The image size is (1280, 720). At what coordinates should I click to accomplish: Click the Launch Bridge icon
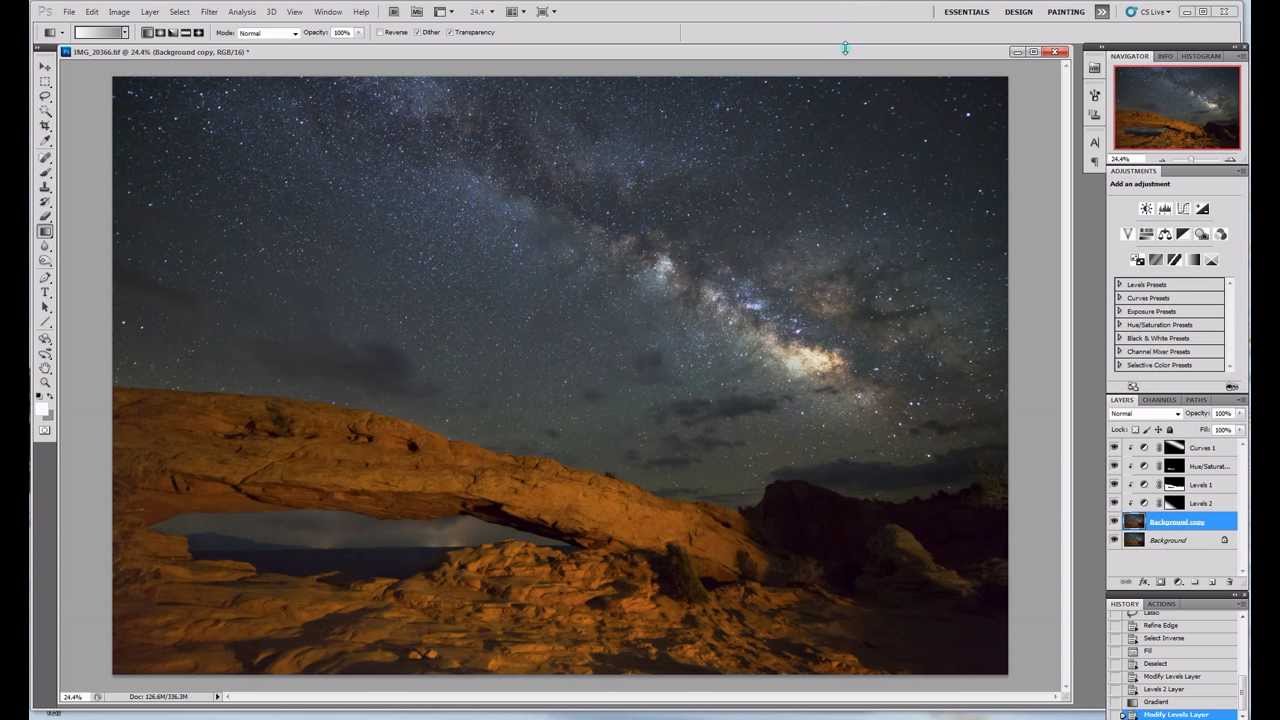(x=394, y=12)
